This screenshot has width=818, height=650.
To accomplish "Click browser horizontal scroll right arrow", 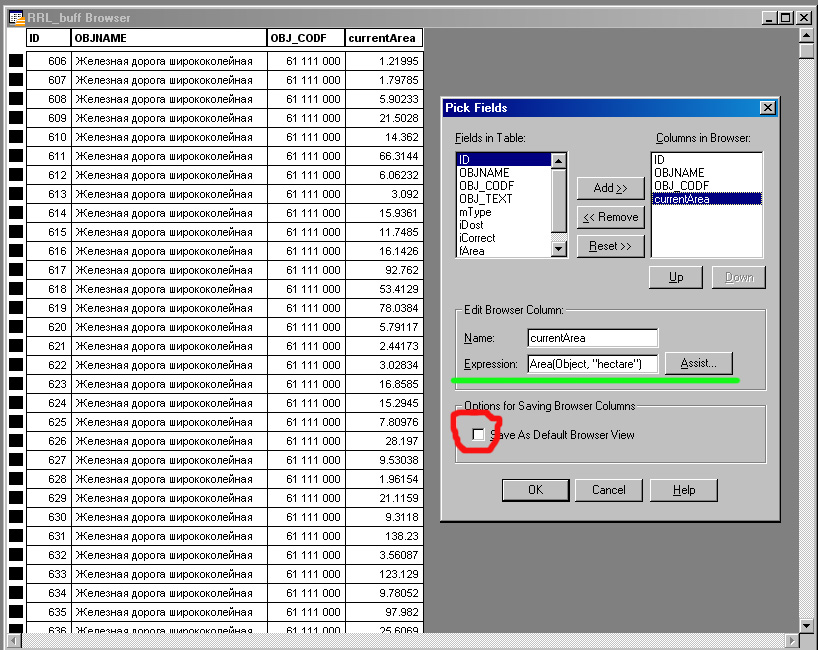I will 792,641.
